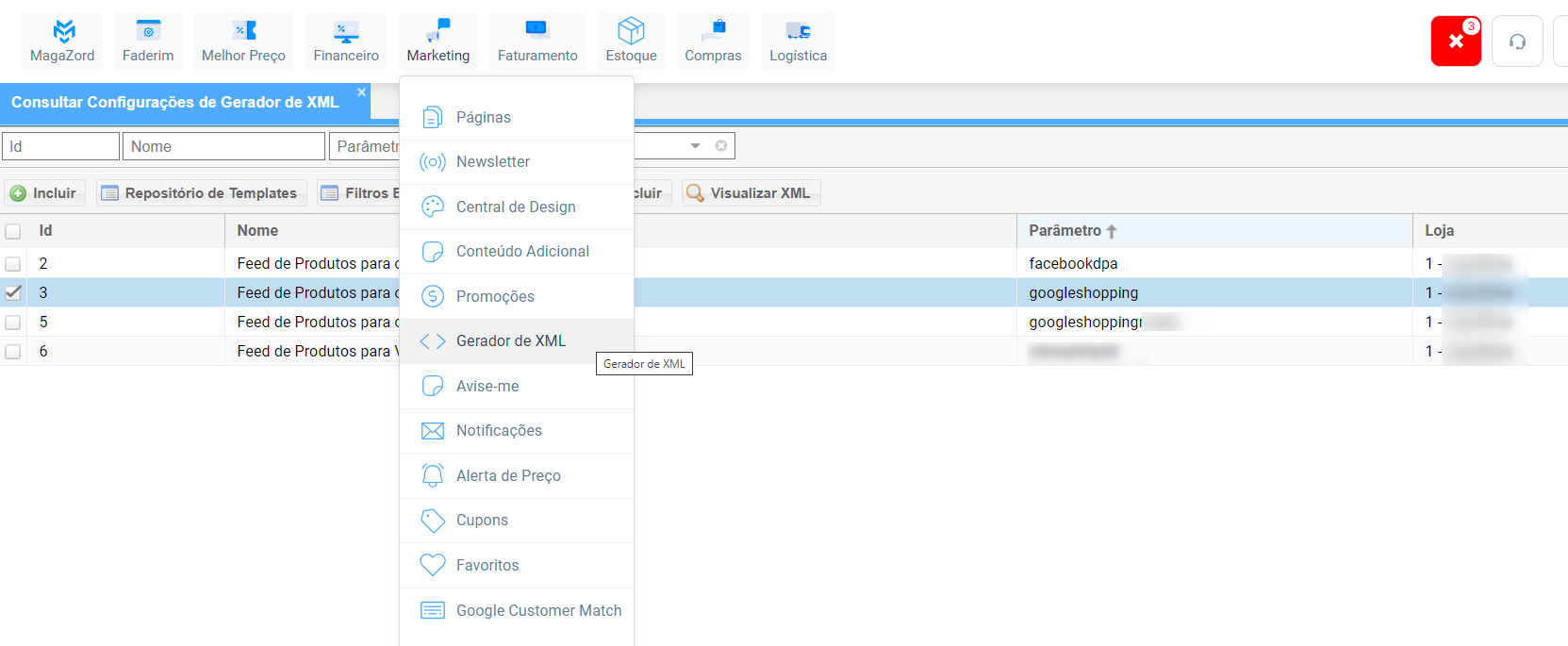Click the Nome filter input field
1568x646 pixels.
click(x=223, y=146)
